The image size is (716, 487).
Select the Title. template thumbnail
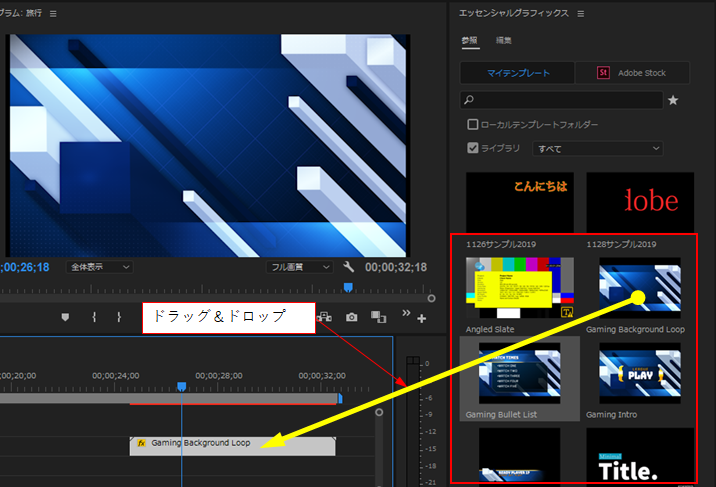point(640,455)
